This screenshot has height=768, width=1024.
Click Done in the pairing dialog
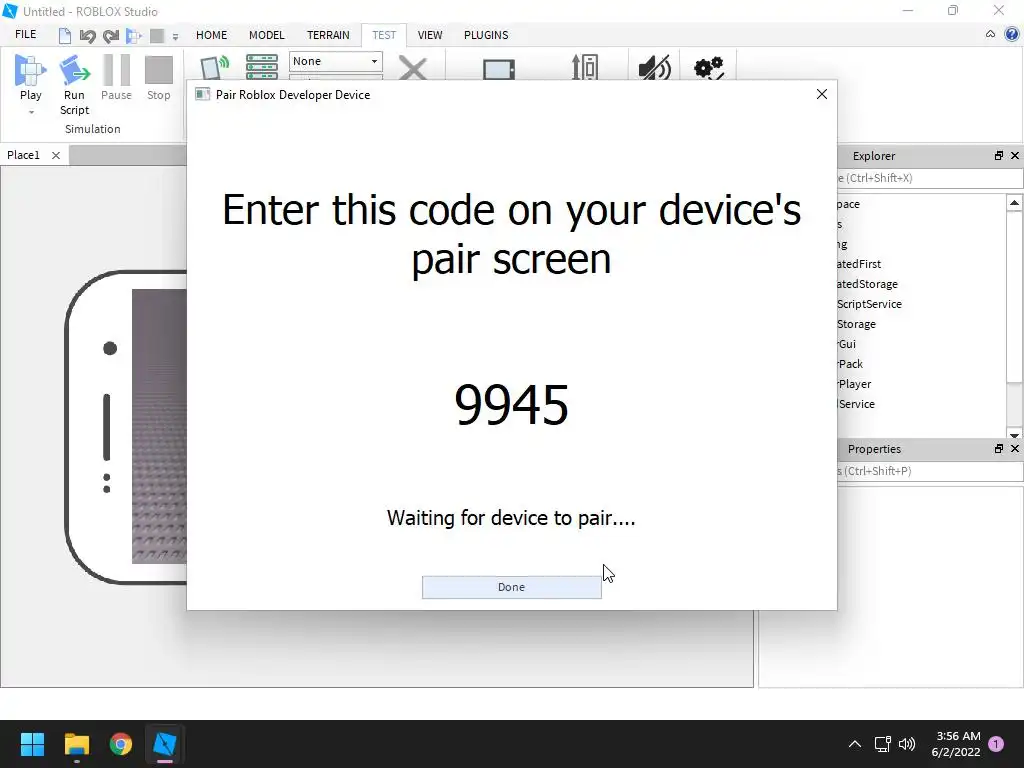[511, 587]
